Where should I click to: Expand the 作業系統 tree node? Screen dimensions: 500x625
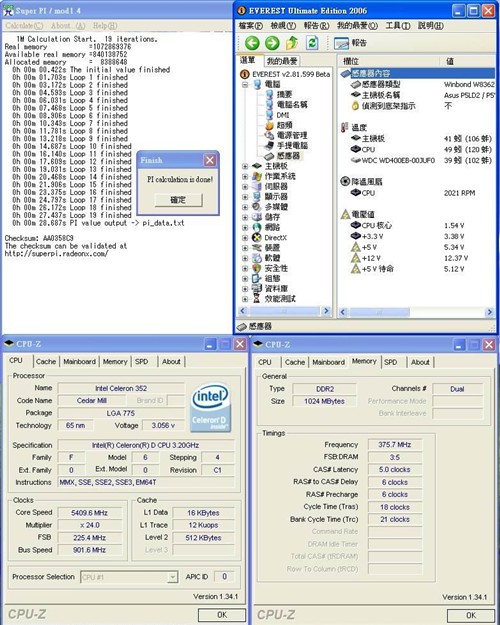(245, 176)
